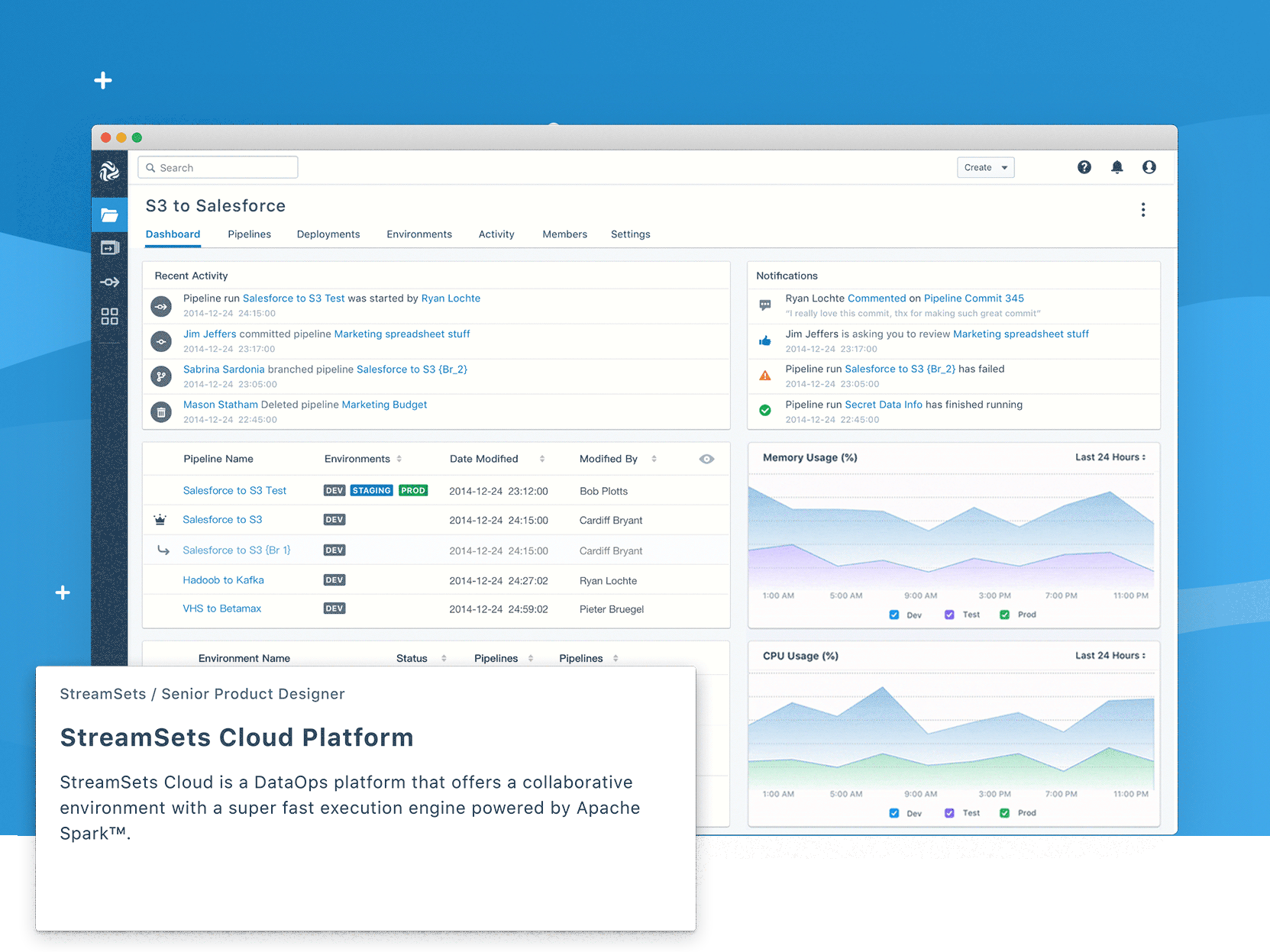Open the Deployments sidebar icon below folder
The width and height of the screenshot is (1270, 952).
click(x=110, y=247)
